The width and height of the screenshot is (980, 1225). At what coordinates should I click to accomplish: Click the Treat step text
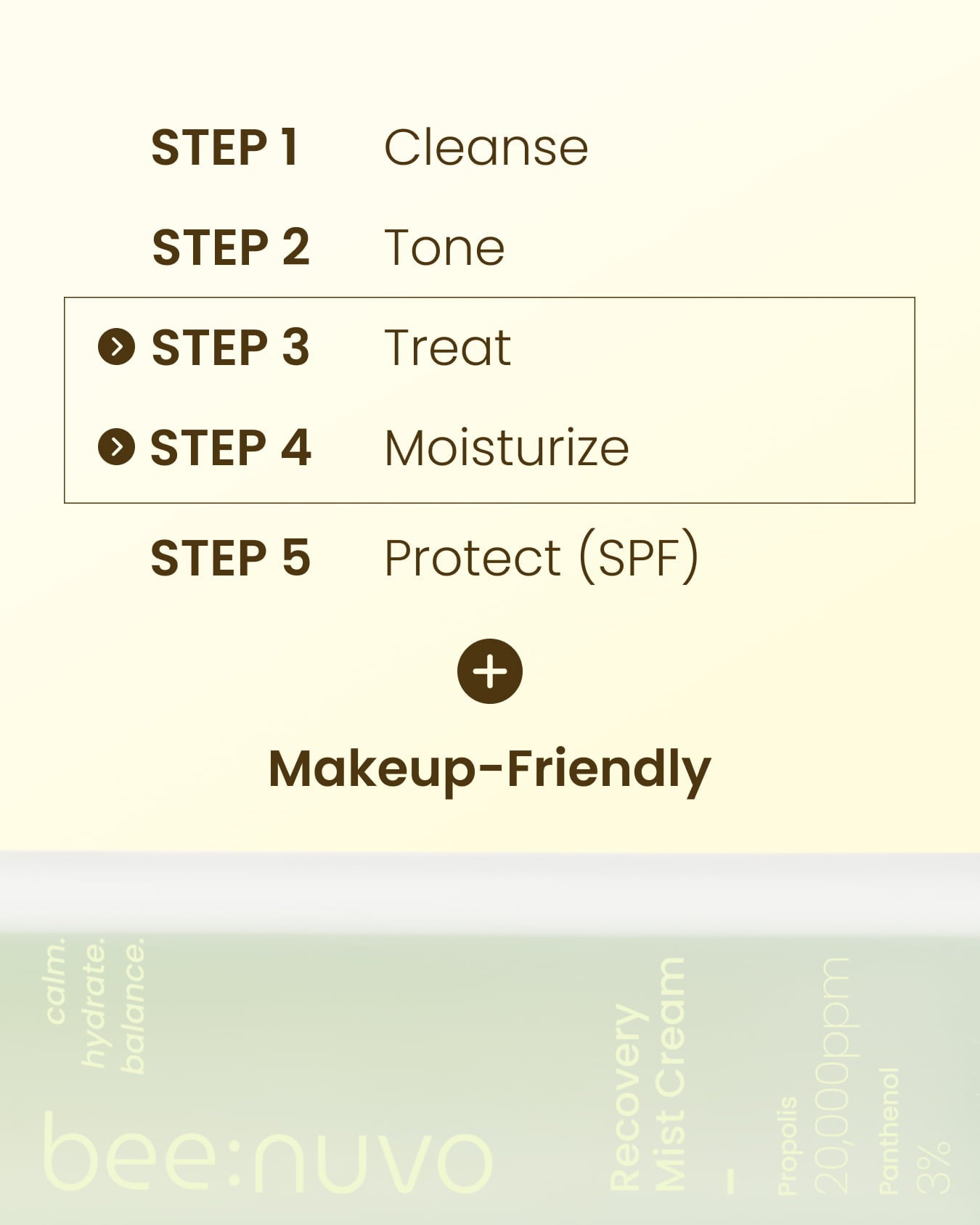coord(448,347)
